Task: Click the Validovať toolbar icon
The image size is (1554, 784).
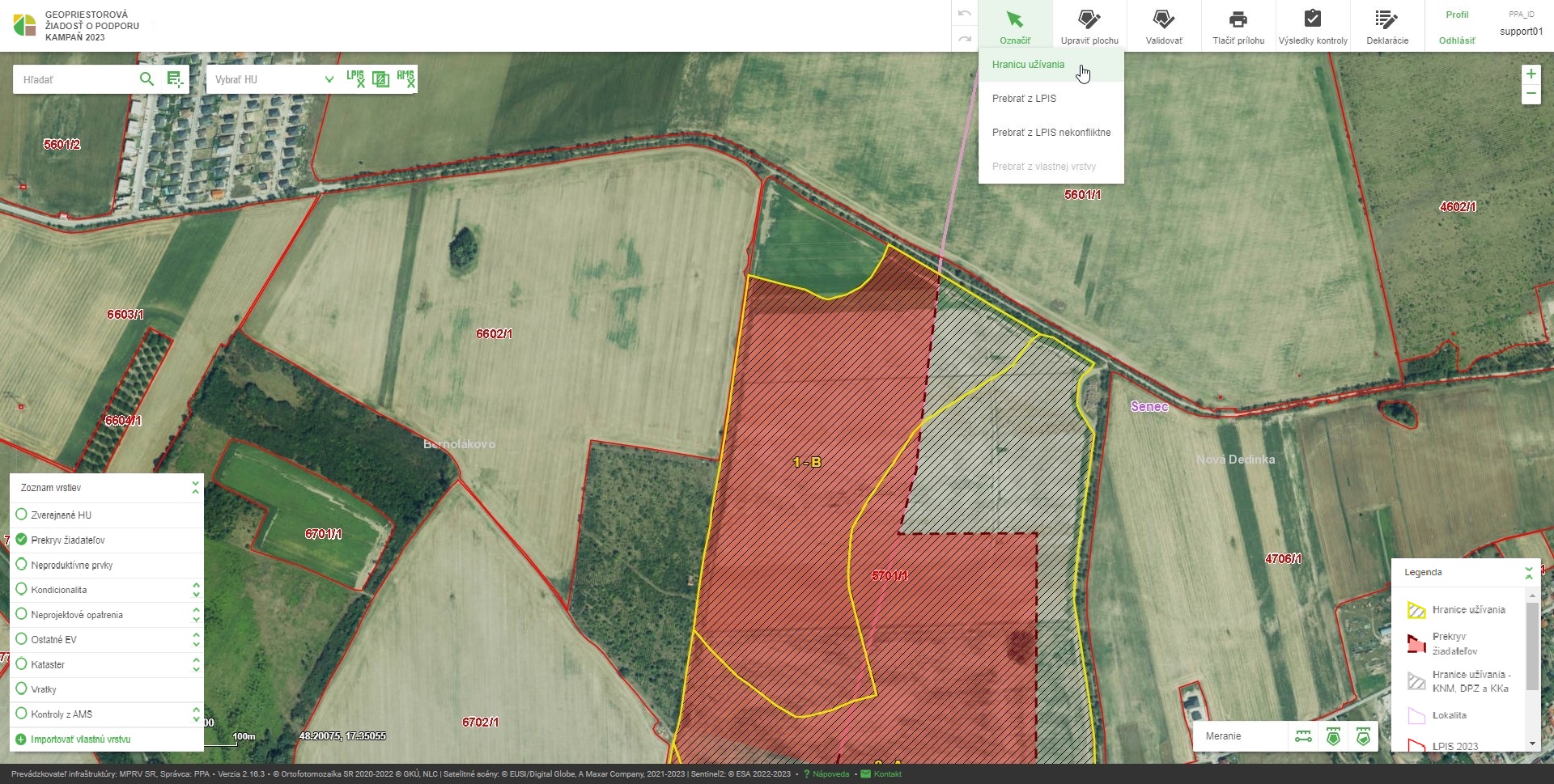Action: (x=1163, y=27)
